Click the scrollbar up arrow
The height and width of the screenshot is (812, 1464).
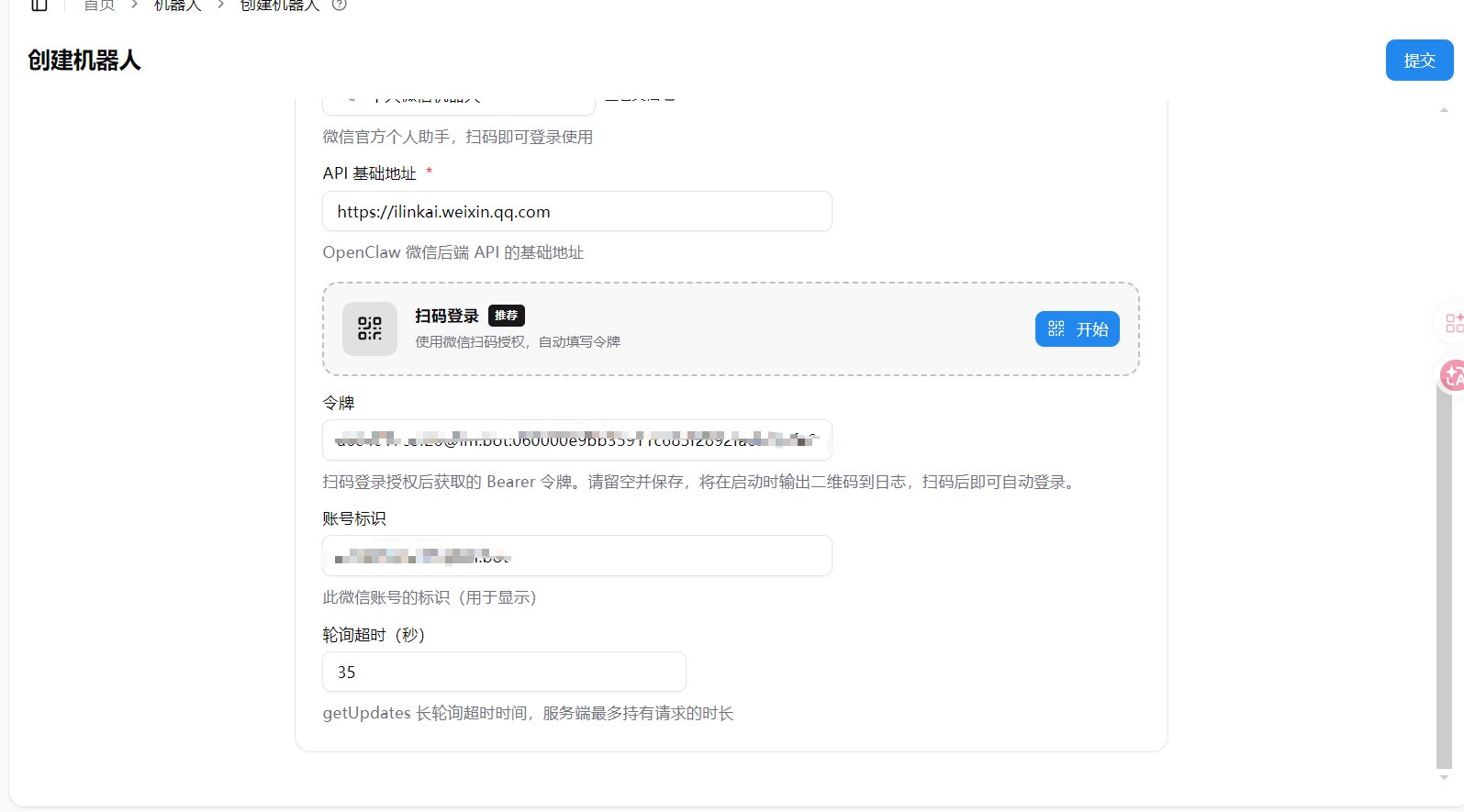pyautogui.click(x=1444, y=110)
